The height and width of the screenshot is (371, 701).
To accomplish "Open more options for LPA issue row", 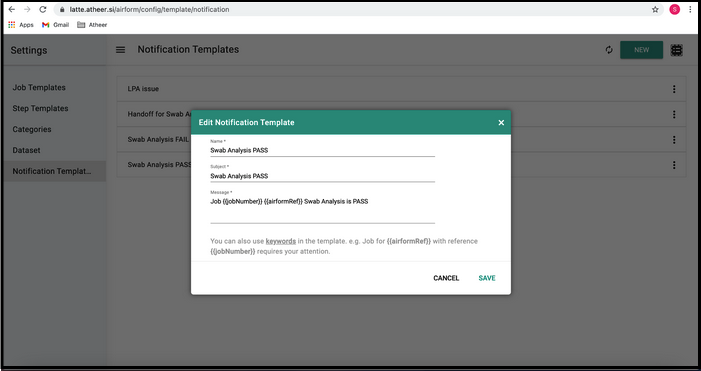I will click(x=674, y=89).
